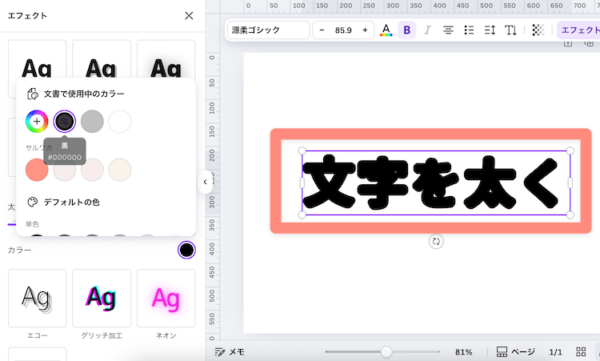The image size is (600, 361).
Task: Click 文書で使用中のカラー palette icon
Action: 33,94
